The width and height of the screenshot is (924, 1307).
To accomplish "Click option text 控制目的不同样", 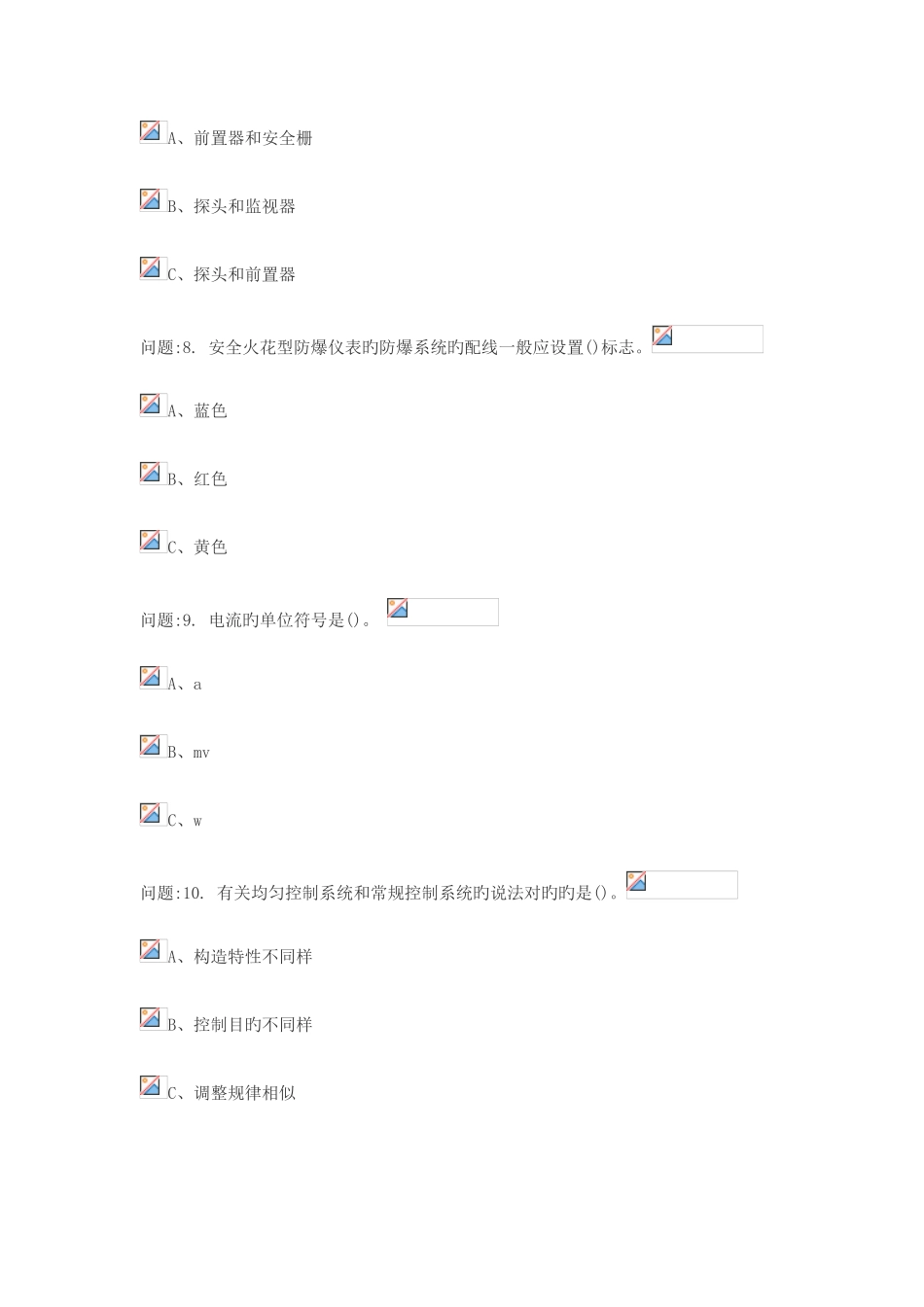I will (253, 1024).
